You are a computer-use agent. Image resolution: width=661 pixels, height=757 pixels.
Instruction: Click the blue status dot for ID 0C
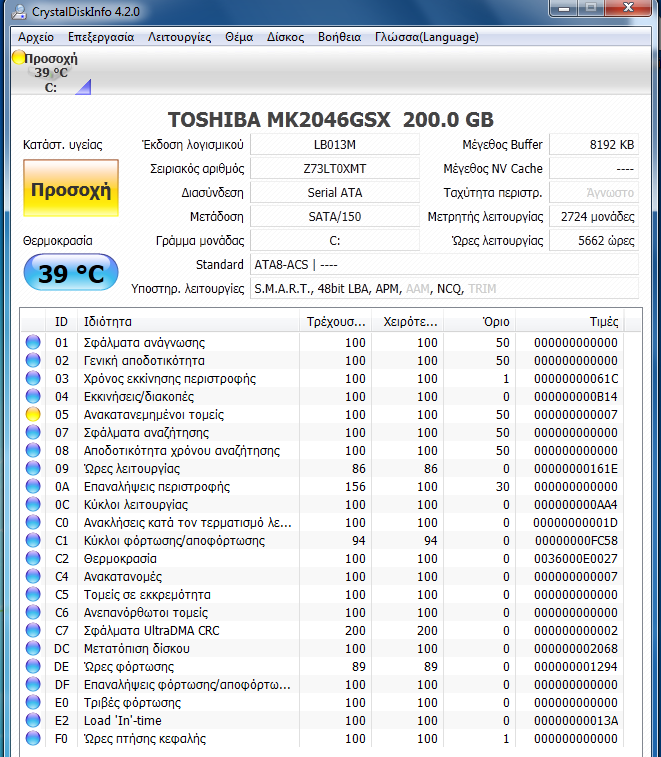(33, 505)
